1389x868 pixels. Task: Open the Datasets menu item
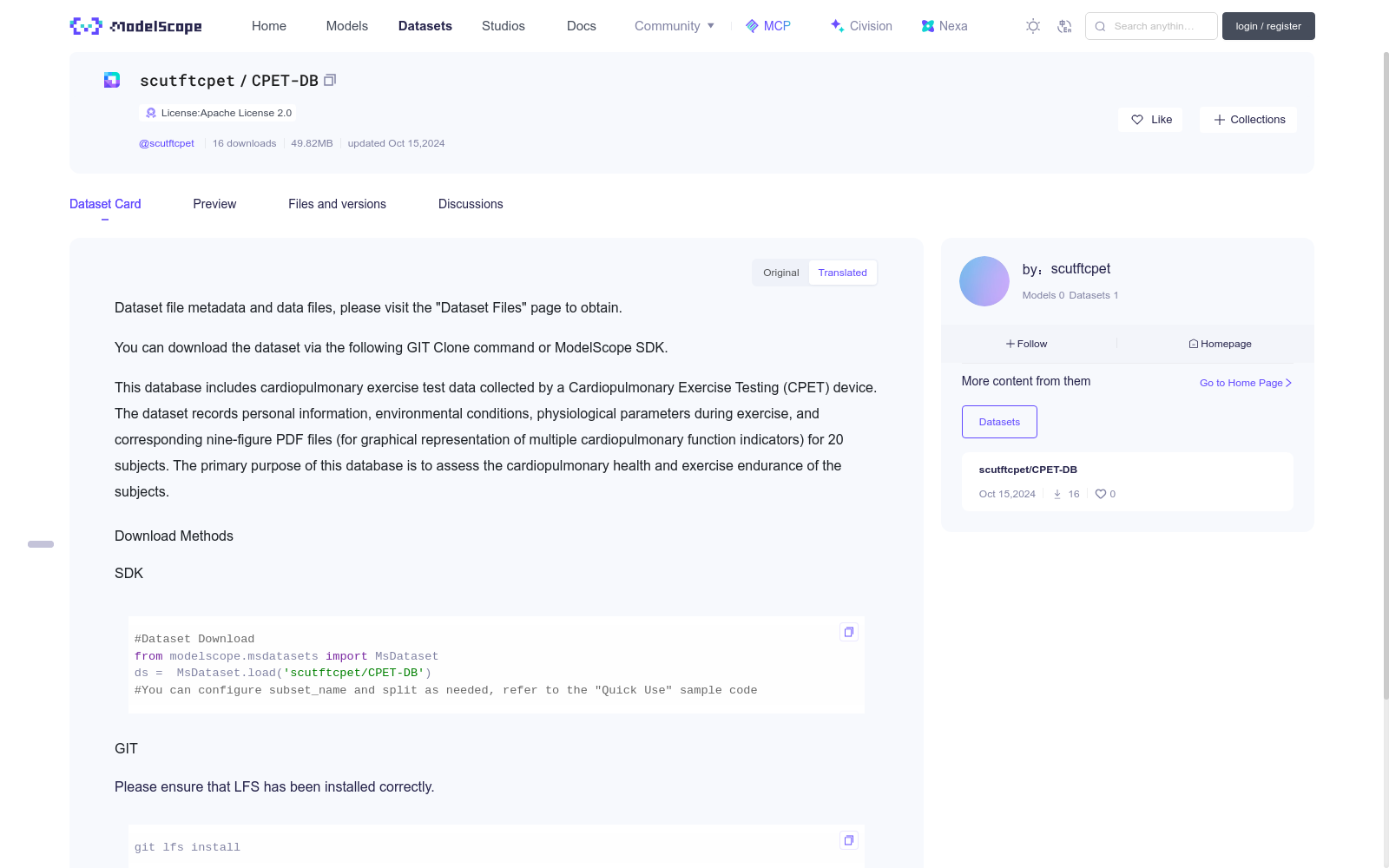coord(425,26)
